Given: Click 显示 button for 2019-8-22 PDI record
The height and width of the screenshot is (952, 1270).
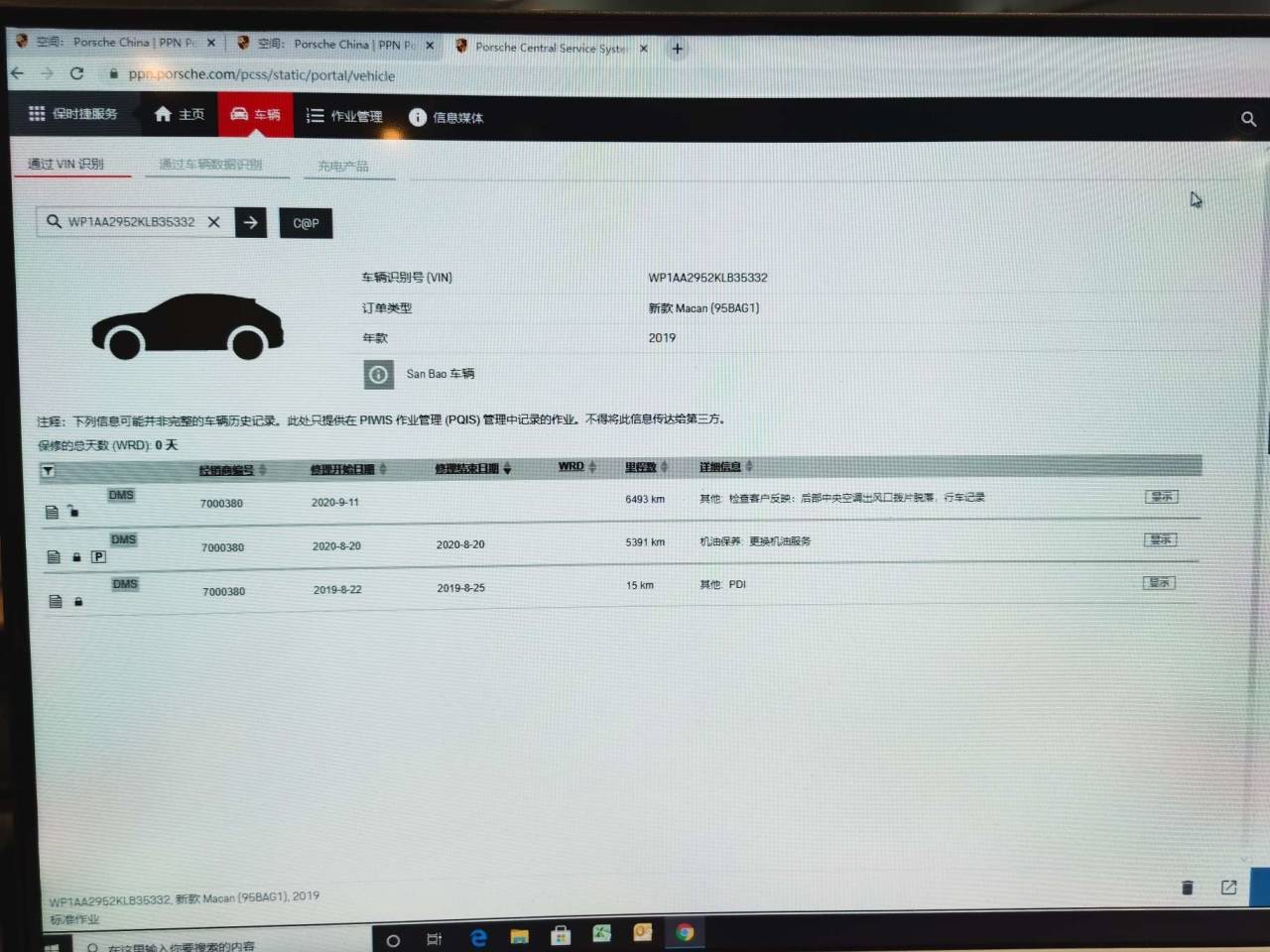Looking at the screenshot, I should tap(1159, 582).
